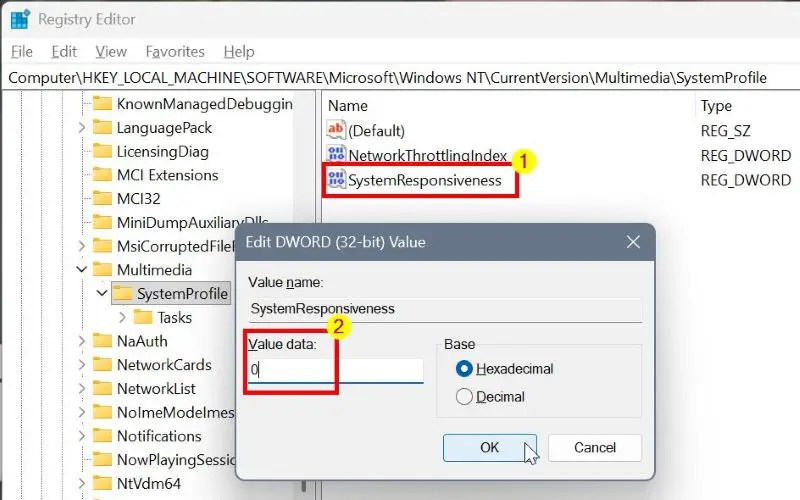
Task: Click the MCI Extensions folder icon
Action: [x=102, y=175]
